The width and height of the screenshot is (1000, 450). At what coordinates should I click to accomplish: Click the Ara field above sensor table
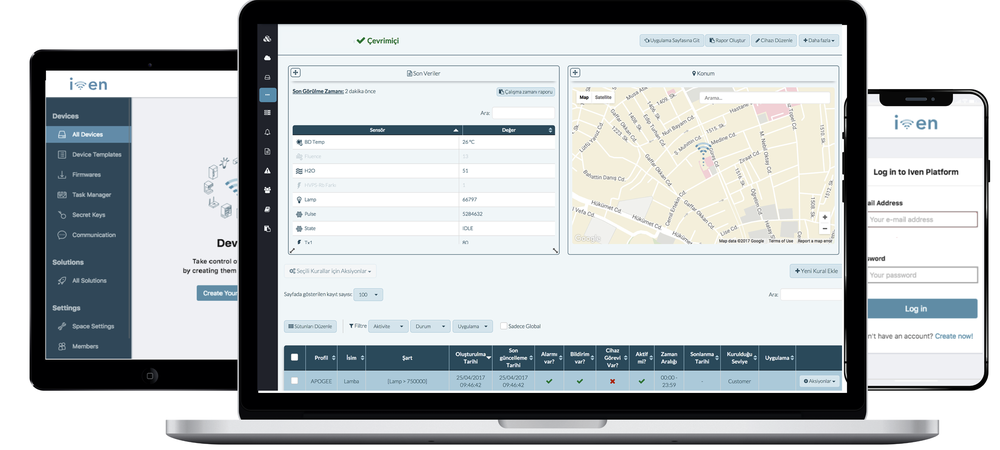523,113
